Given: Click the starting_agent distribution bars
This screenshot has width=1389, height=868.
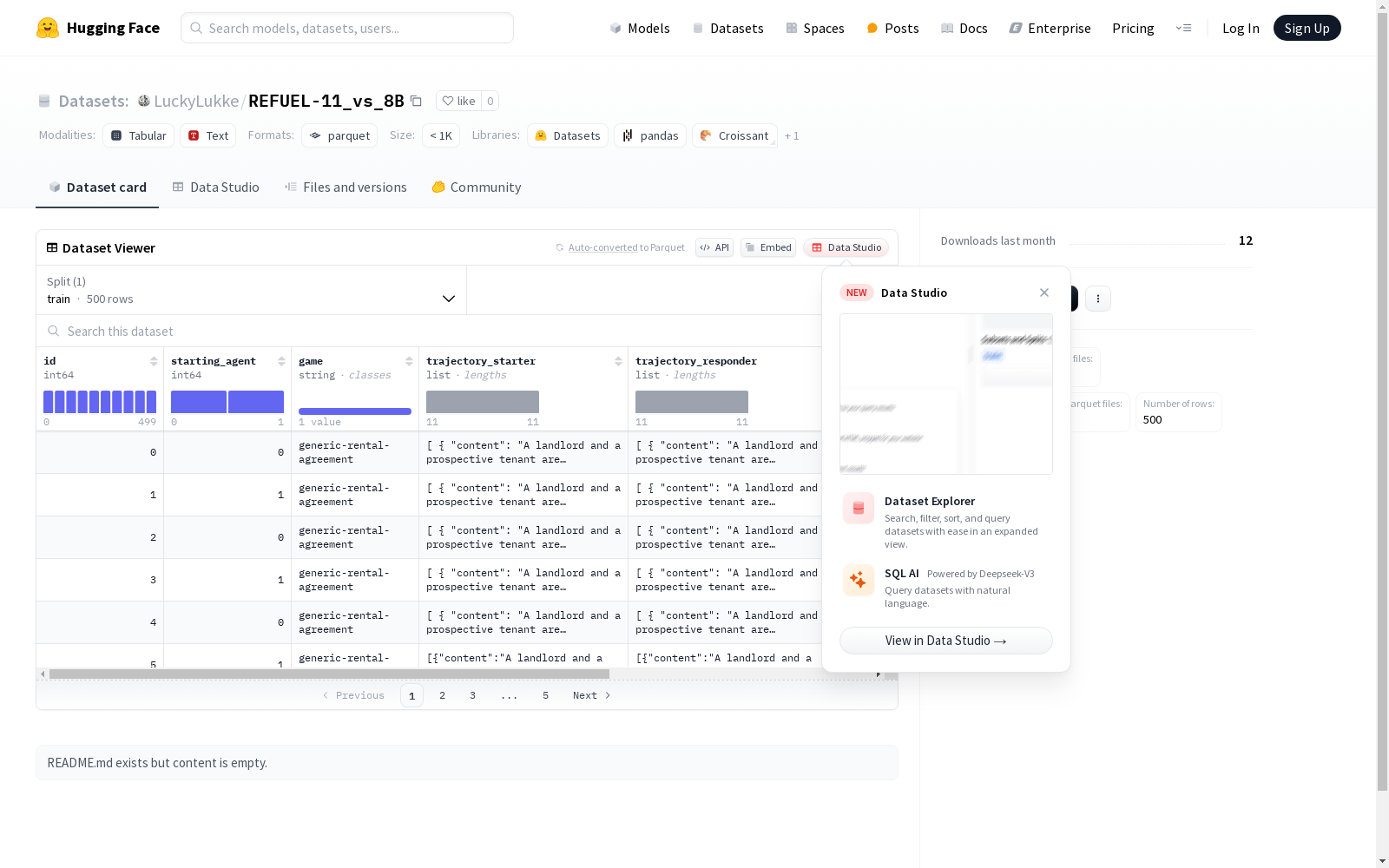Looking at the screenshot, I should pyautogui.click(x=227, y=402).
